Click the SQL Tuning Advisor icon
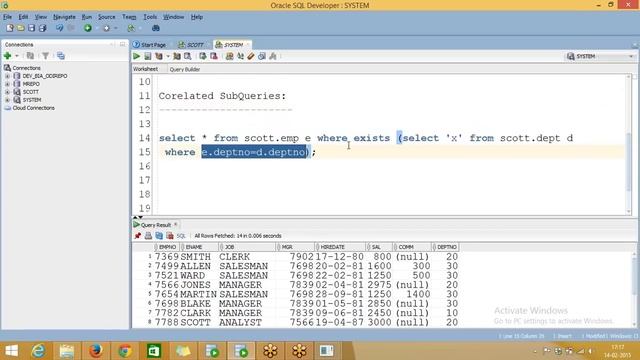The height and width of the screenshot is (360, 640). [x=188, y=56]
